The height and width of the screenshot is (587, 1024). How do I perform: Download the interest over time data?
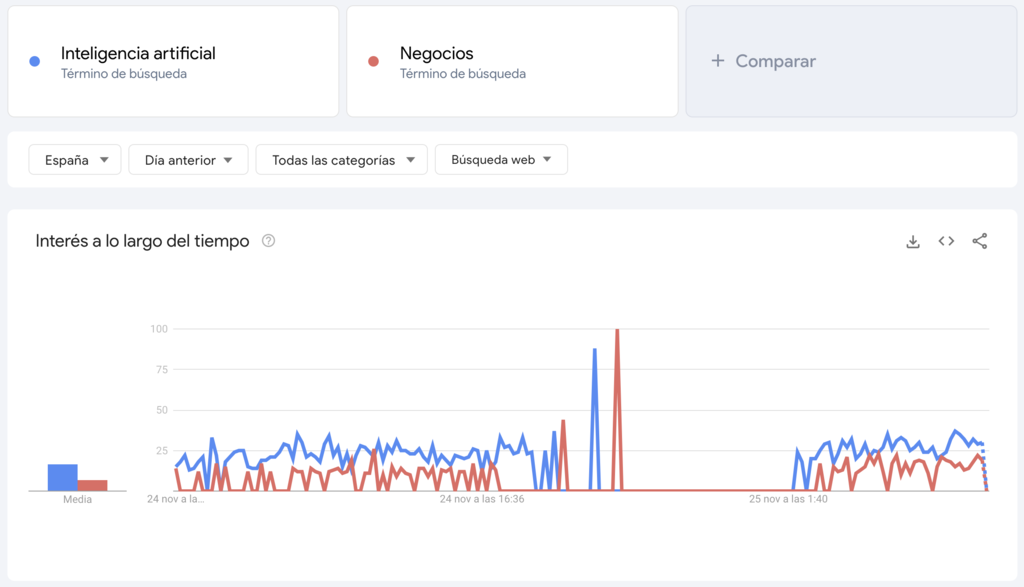(x=912, y=241)
